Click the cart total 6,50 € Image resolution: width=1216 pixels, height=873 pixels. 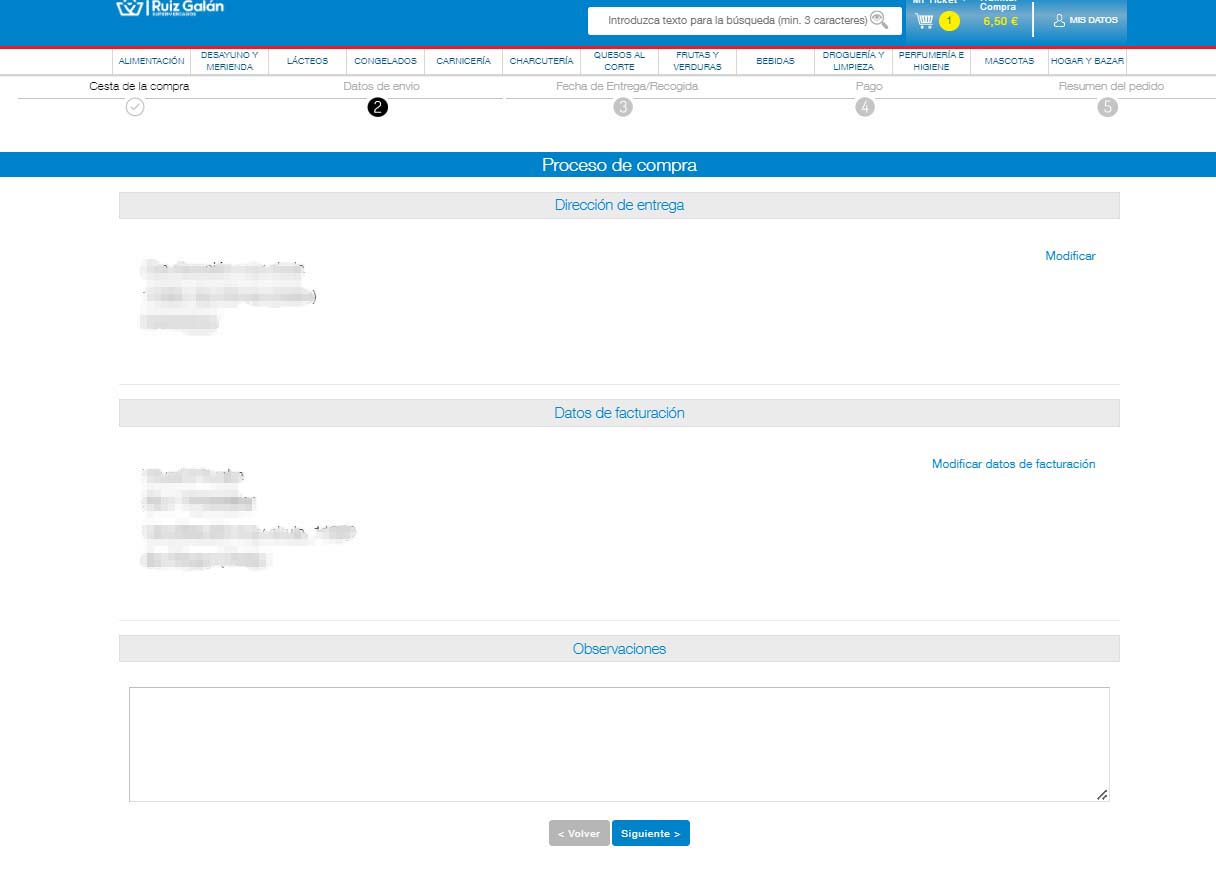coord(1000,20)
